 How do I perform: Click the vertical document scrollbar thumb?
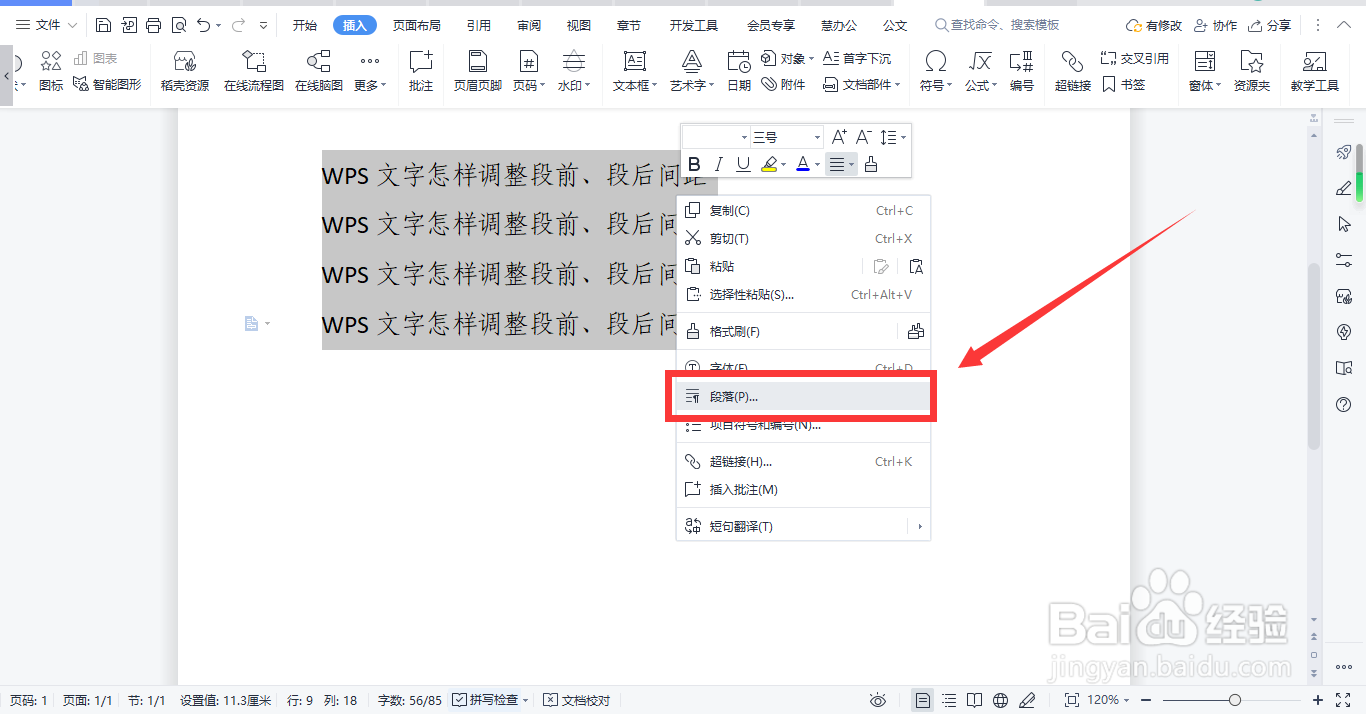tap(1314, 356)
